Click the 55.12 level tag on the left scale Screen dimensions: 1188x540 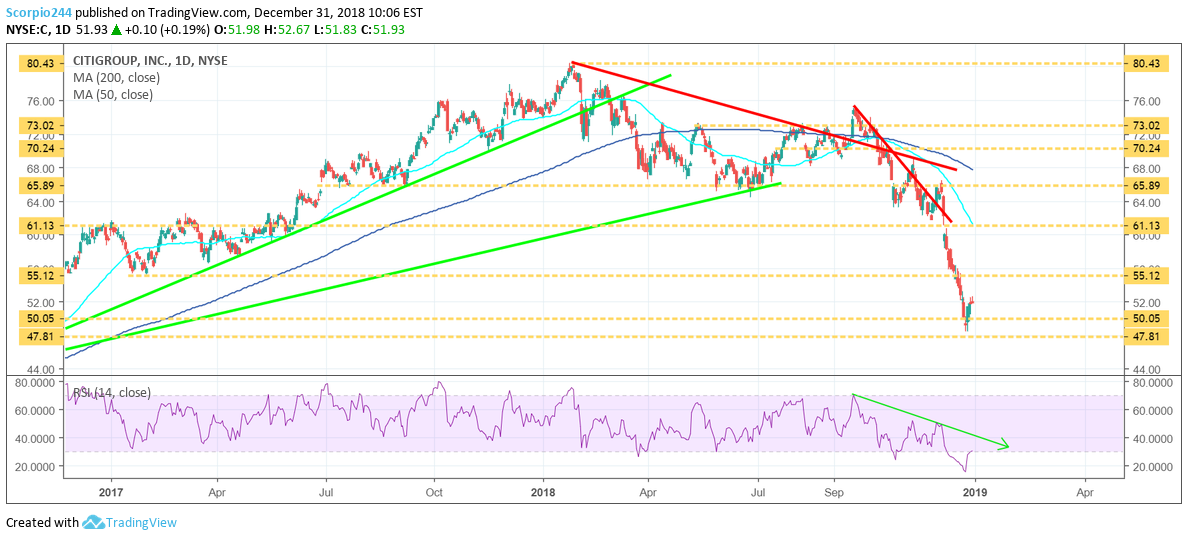click(42, 275)
